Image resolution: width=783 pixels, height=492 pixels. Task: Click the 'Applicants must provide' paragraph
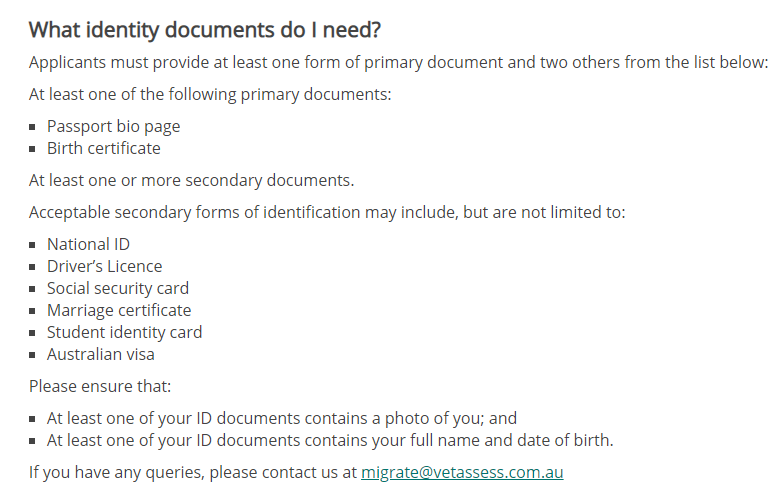click(x=398, y=62)
